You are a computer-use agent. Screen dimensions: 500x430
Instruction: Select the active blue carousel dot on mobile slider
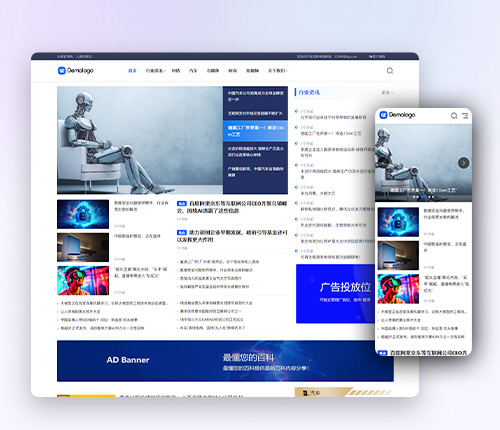click(424, 197)
